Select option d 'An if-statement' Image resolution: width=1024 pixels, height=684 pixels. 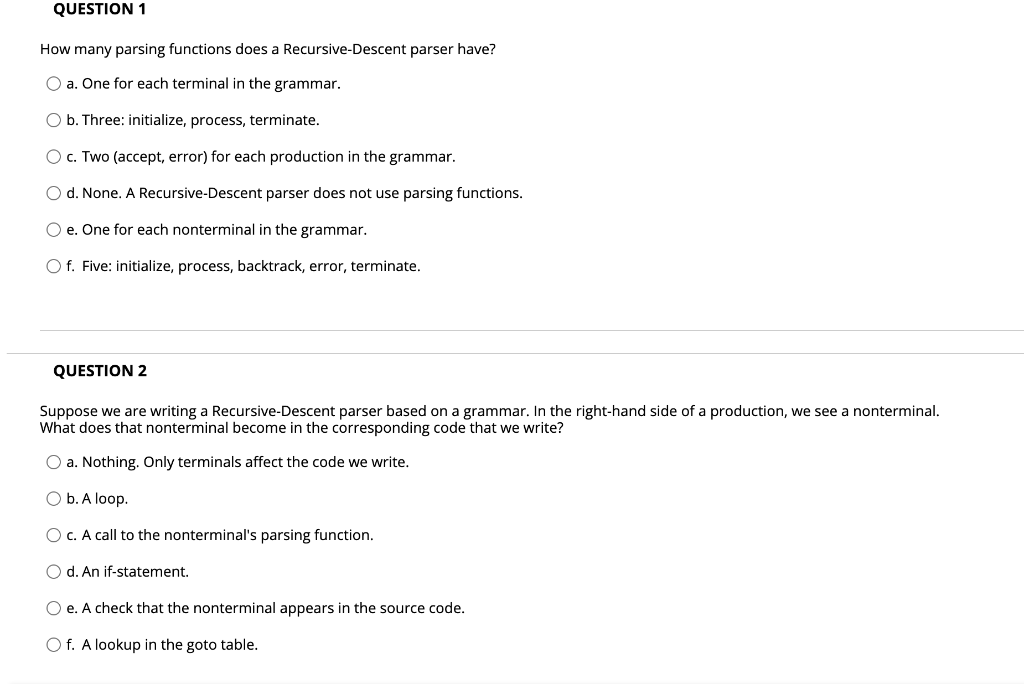pyautogui.click(x=54, y=571)
